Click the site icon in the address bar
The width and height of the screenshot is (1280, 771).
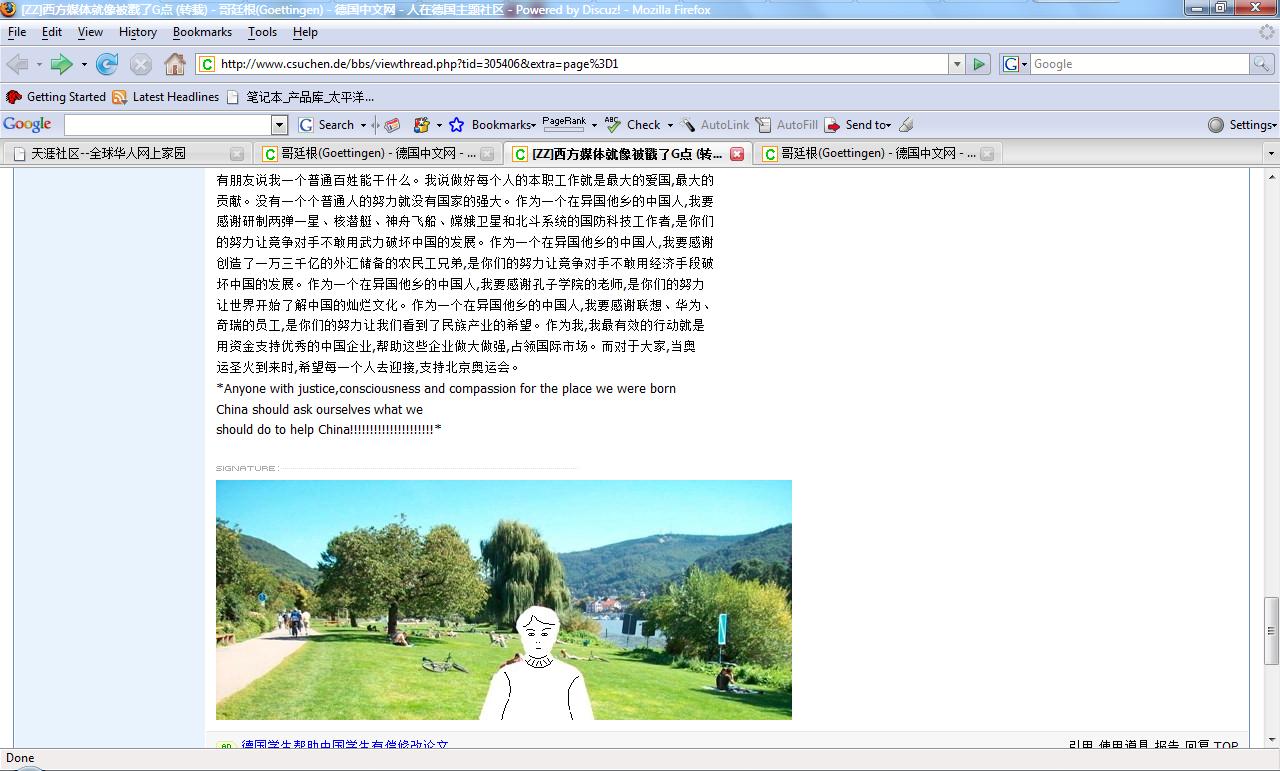pyautogui.click(x=207, y=64)
